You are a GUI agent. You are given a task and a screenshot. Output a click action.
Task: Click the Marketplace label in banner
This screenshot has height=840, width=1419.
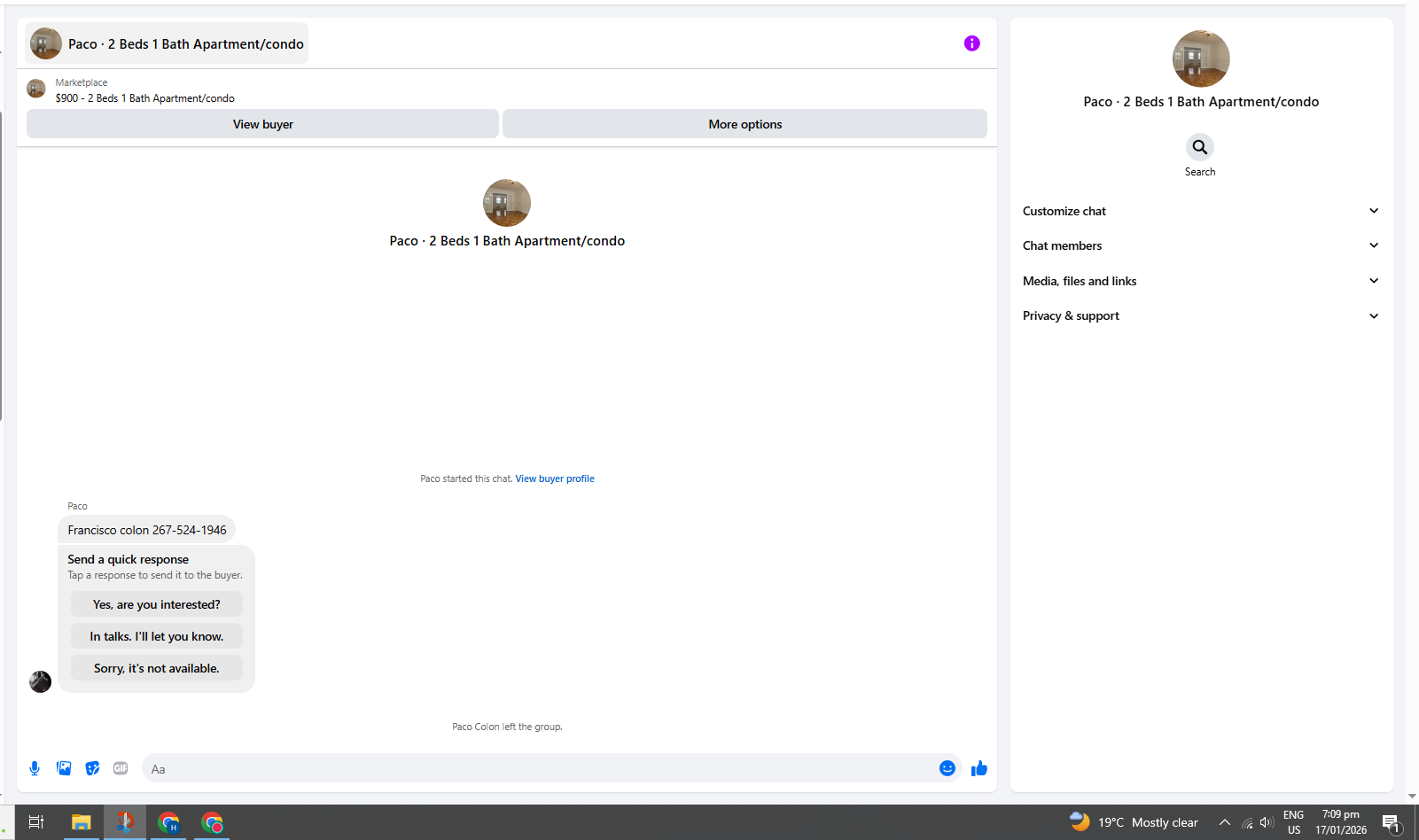pyautogui.click(x=82, y=82)
